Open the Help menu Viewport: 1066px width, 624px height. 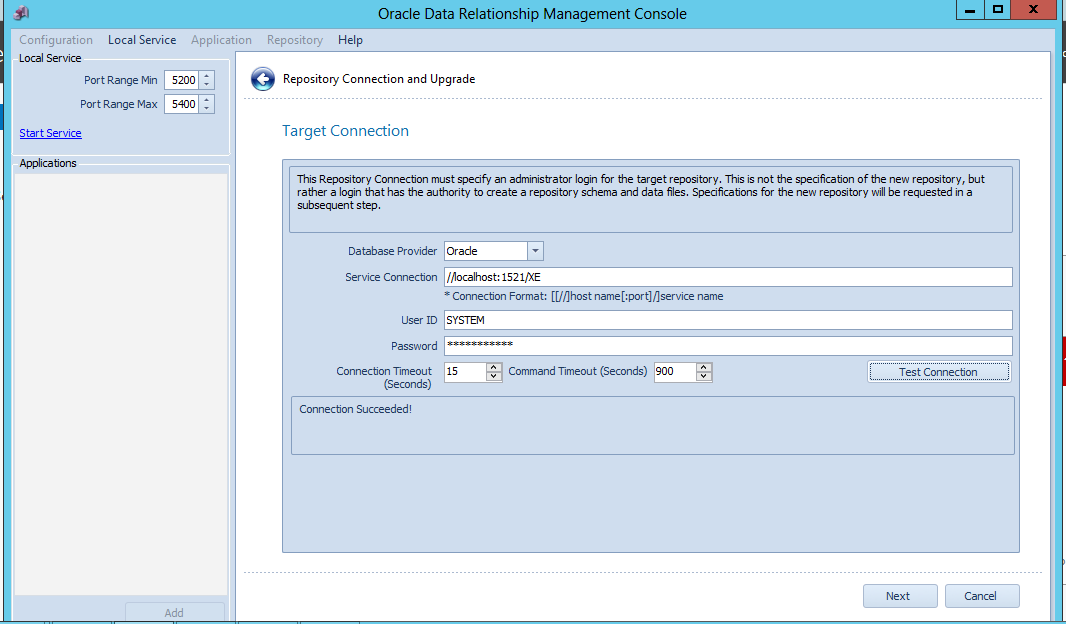point(350,40)
